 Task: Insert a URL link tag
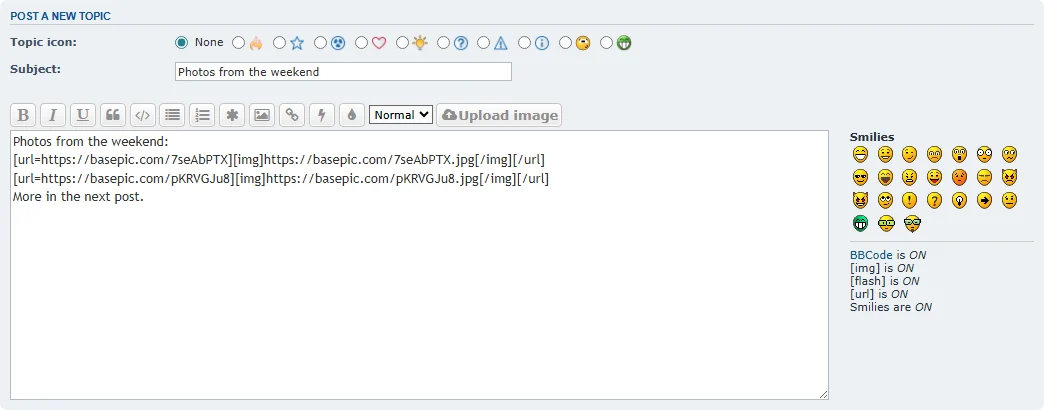[292, 115]
